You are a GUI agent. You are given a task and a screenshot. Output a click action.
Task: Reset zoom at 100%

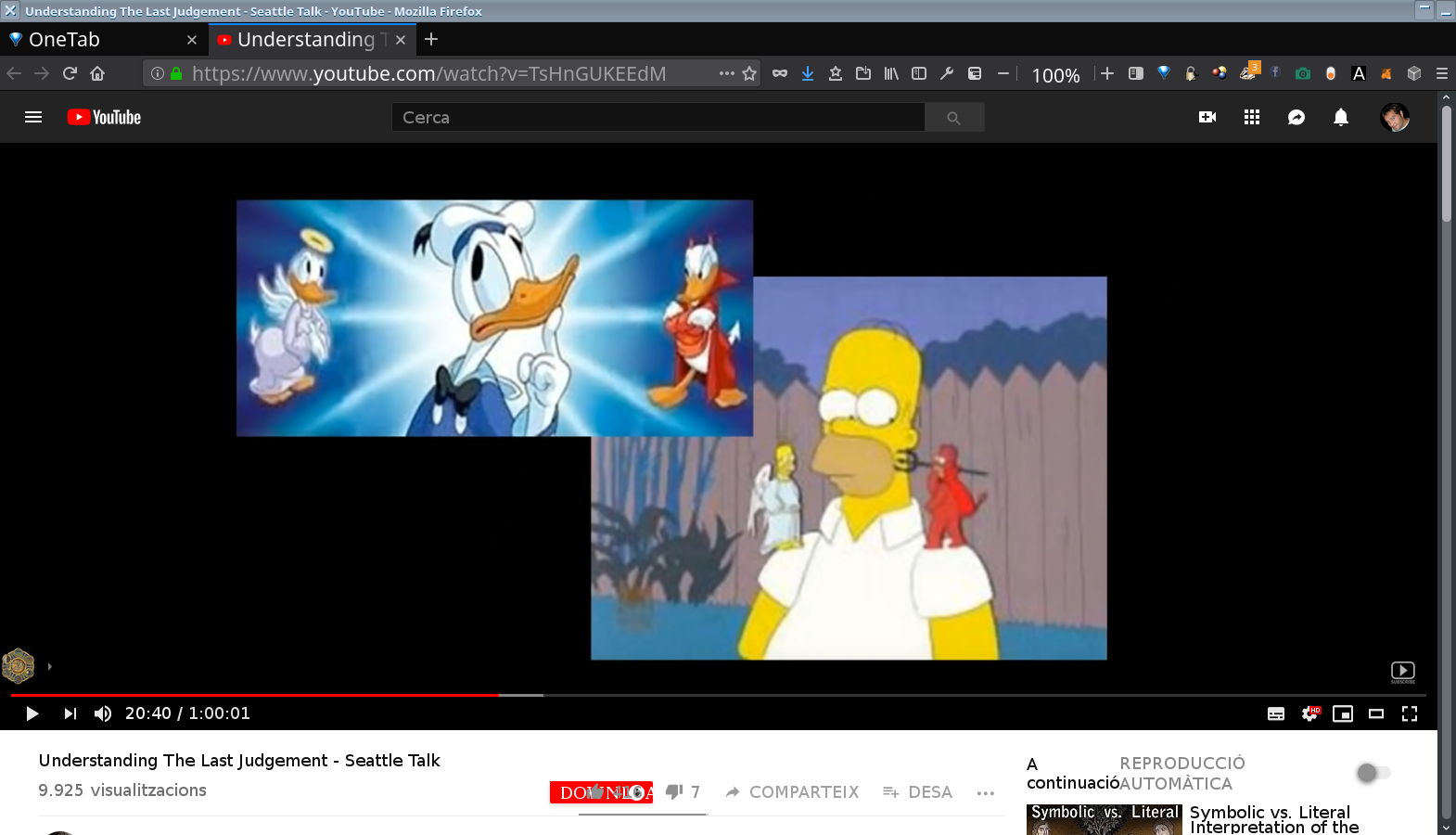pyautogui.click(x=1055, y=75)
